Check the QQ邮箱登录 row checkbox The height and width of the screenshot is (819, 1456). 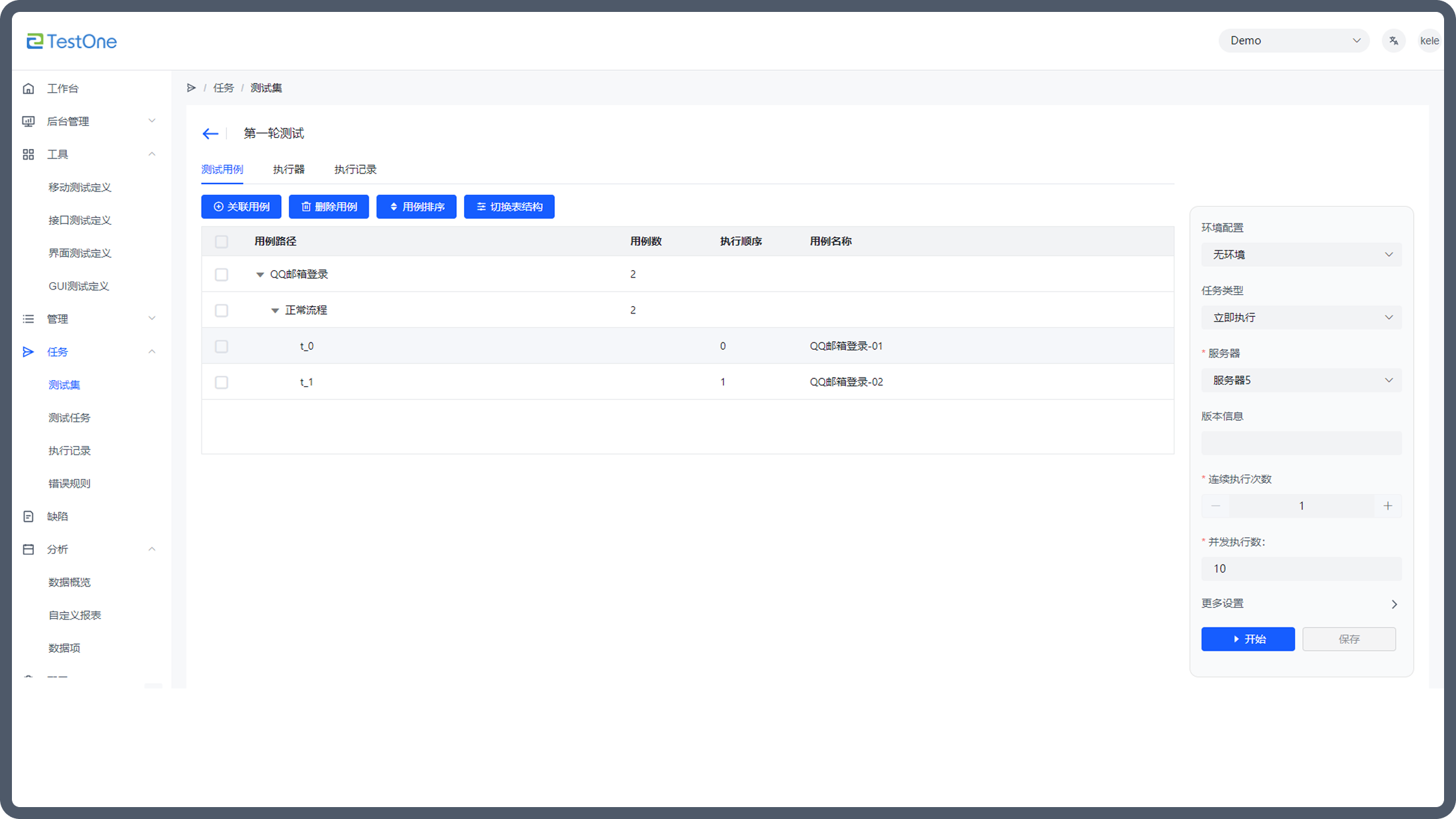tap(221, 274)
